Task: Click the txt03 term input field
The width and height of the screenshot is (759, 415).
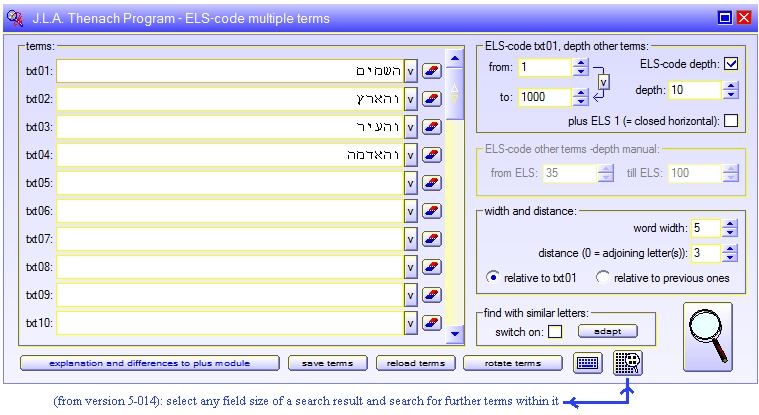Action: tap(230, 127)
